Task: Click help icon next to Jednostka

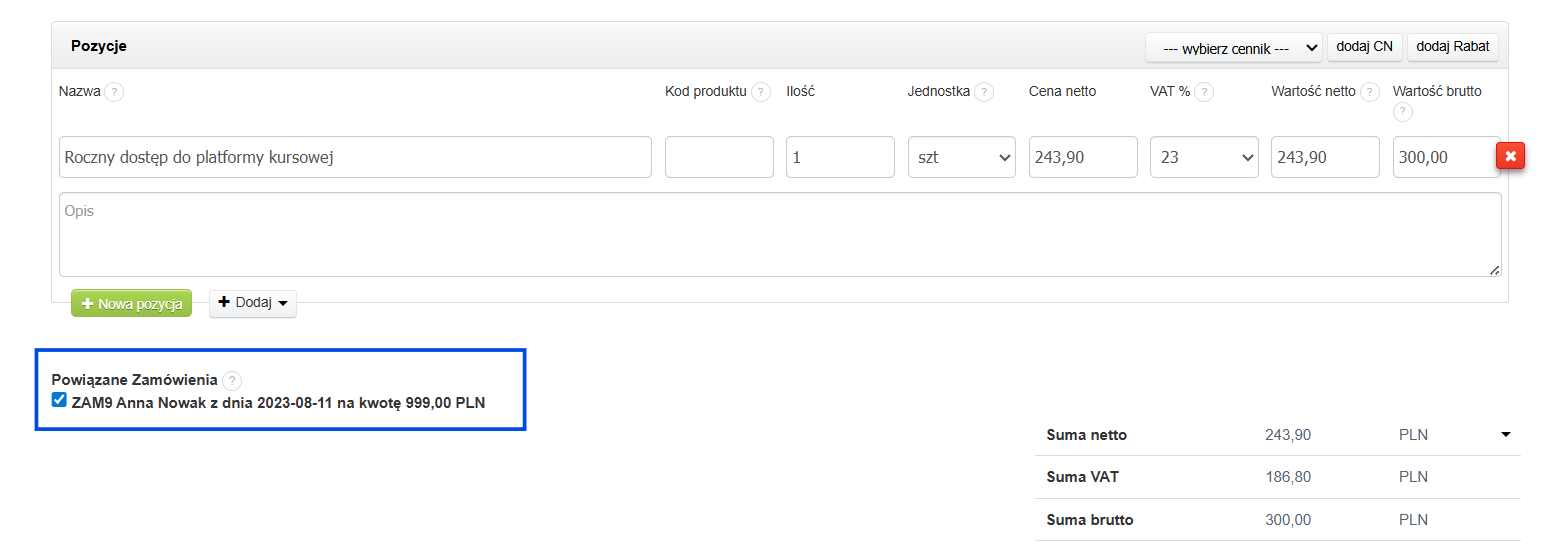Action: coord(984,92)
